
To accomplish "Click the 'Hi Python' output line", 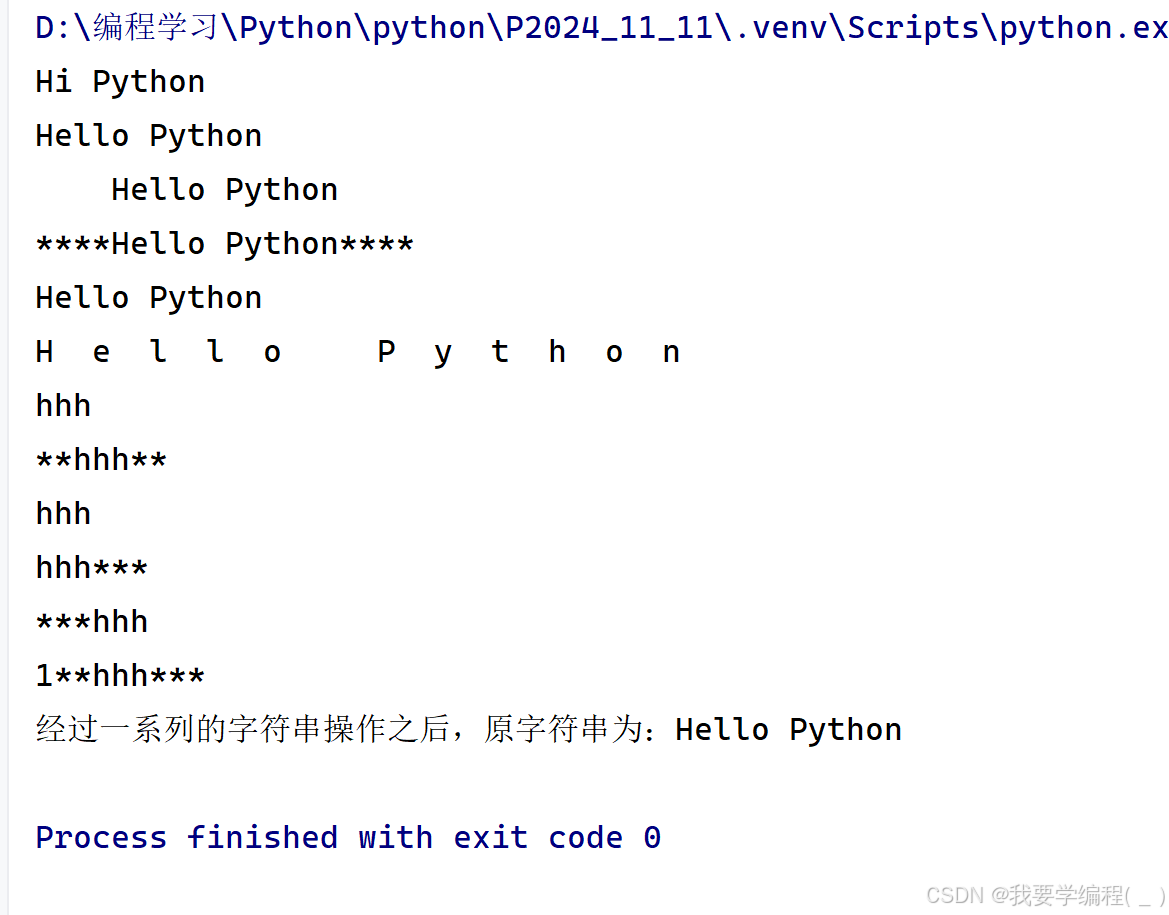I will 120,82.
